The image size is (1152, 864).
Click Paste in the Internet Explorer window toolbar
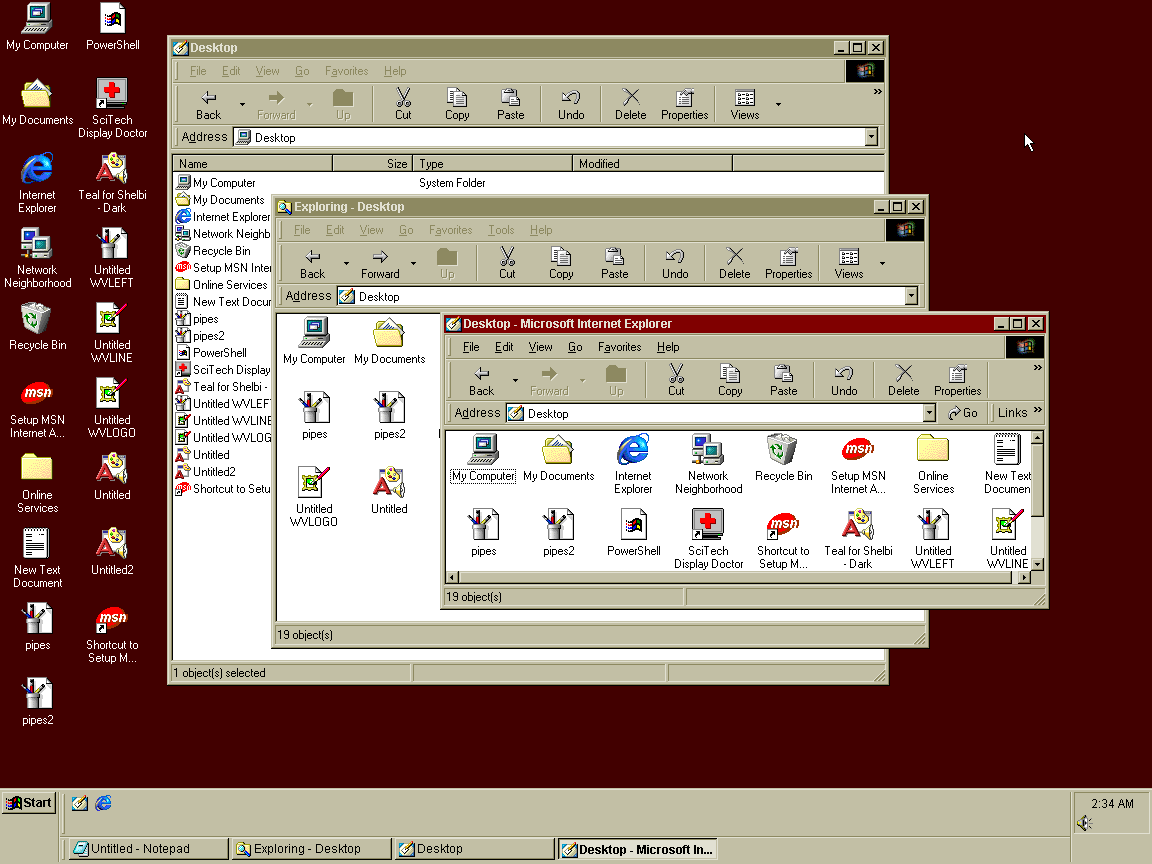tap(783, 381)
